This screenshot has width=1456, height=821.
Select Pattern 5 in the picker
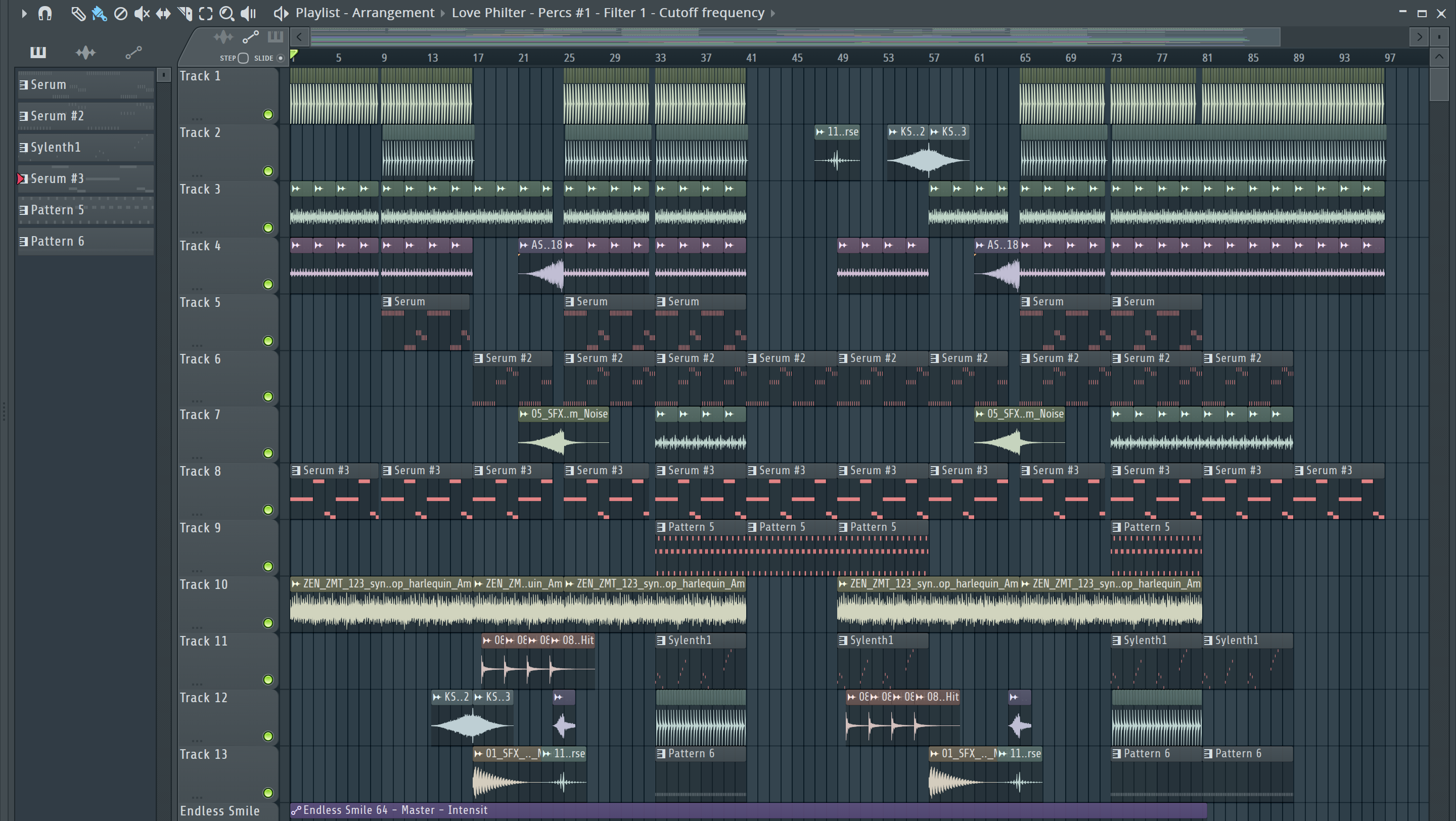pos(86,210)
